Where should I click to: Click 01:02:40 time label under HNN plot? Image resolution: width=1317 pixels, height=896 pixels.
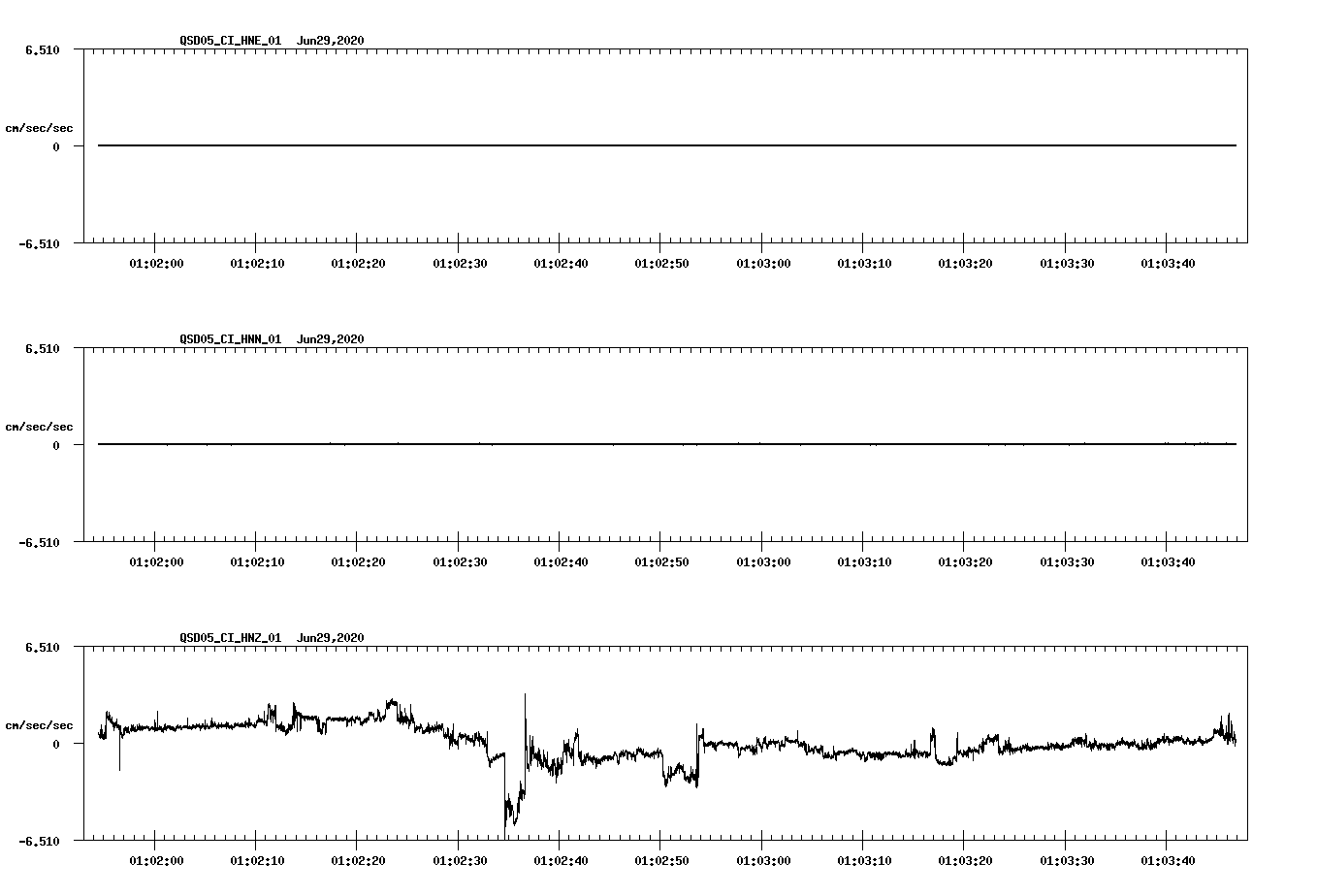561,562
